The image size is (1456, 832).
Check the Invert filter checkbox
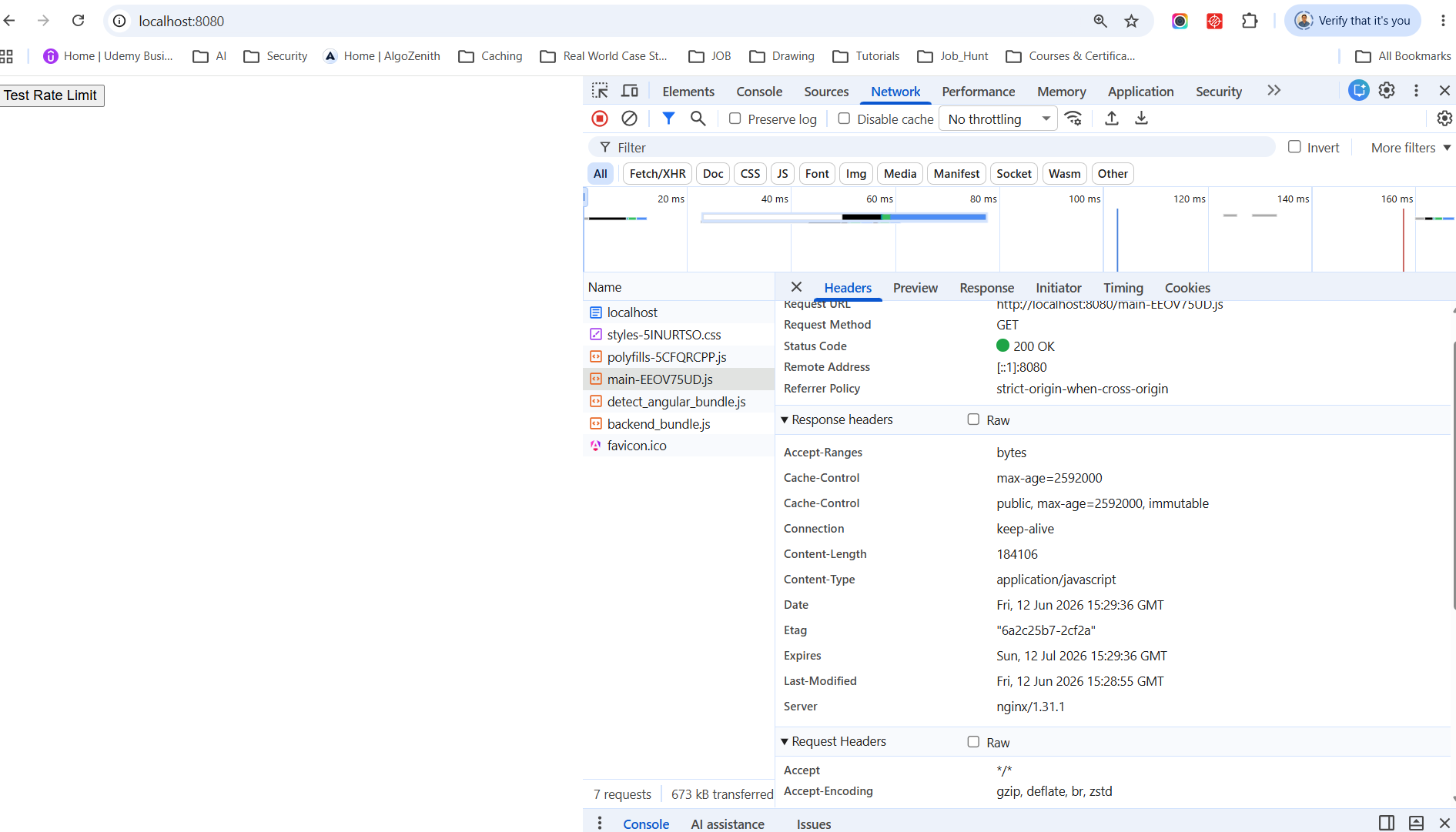point(1294,147)
